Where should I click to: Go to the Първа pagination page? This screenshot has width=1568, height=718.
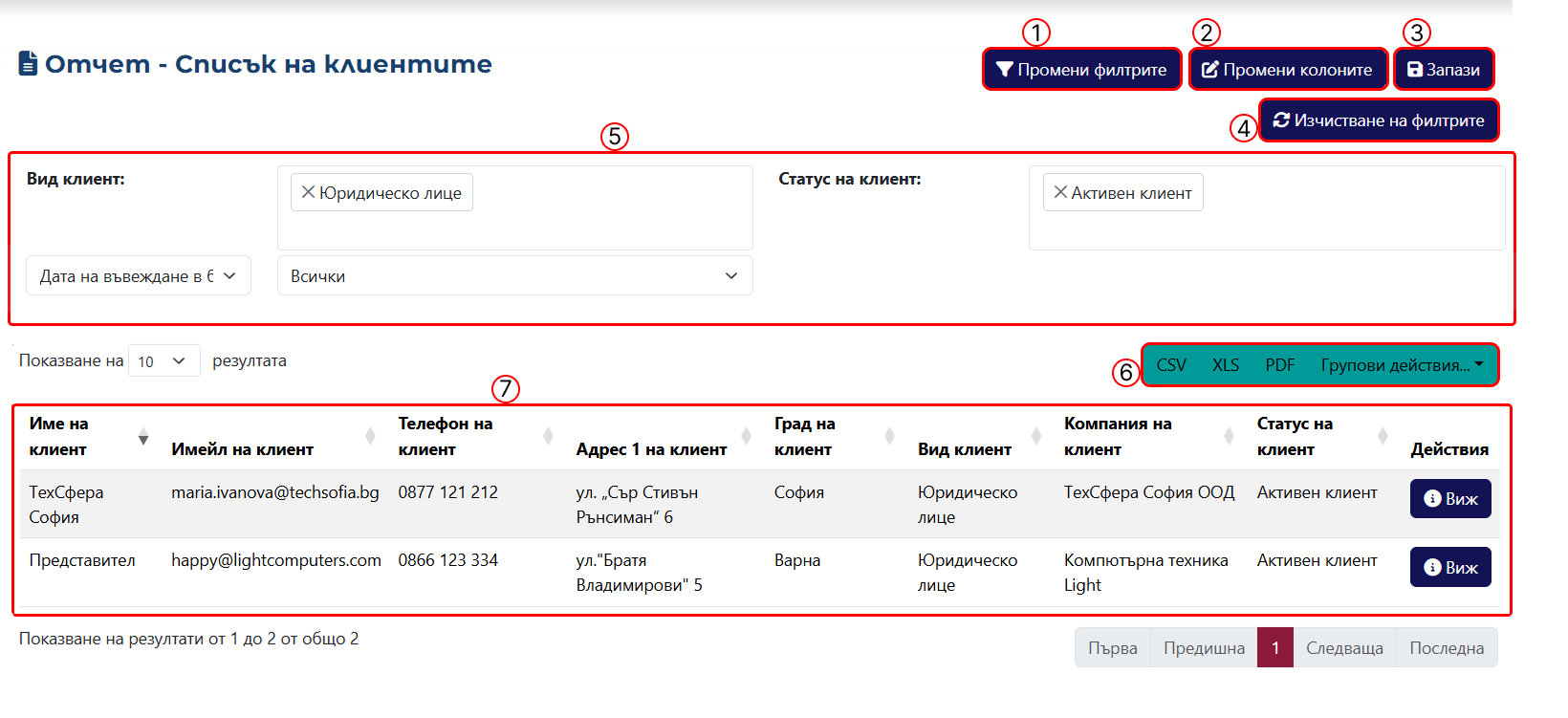click(1113, 647)
